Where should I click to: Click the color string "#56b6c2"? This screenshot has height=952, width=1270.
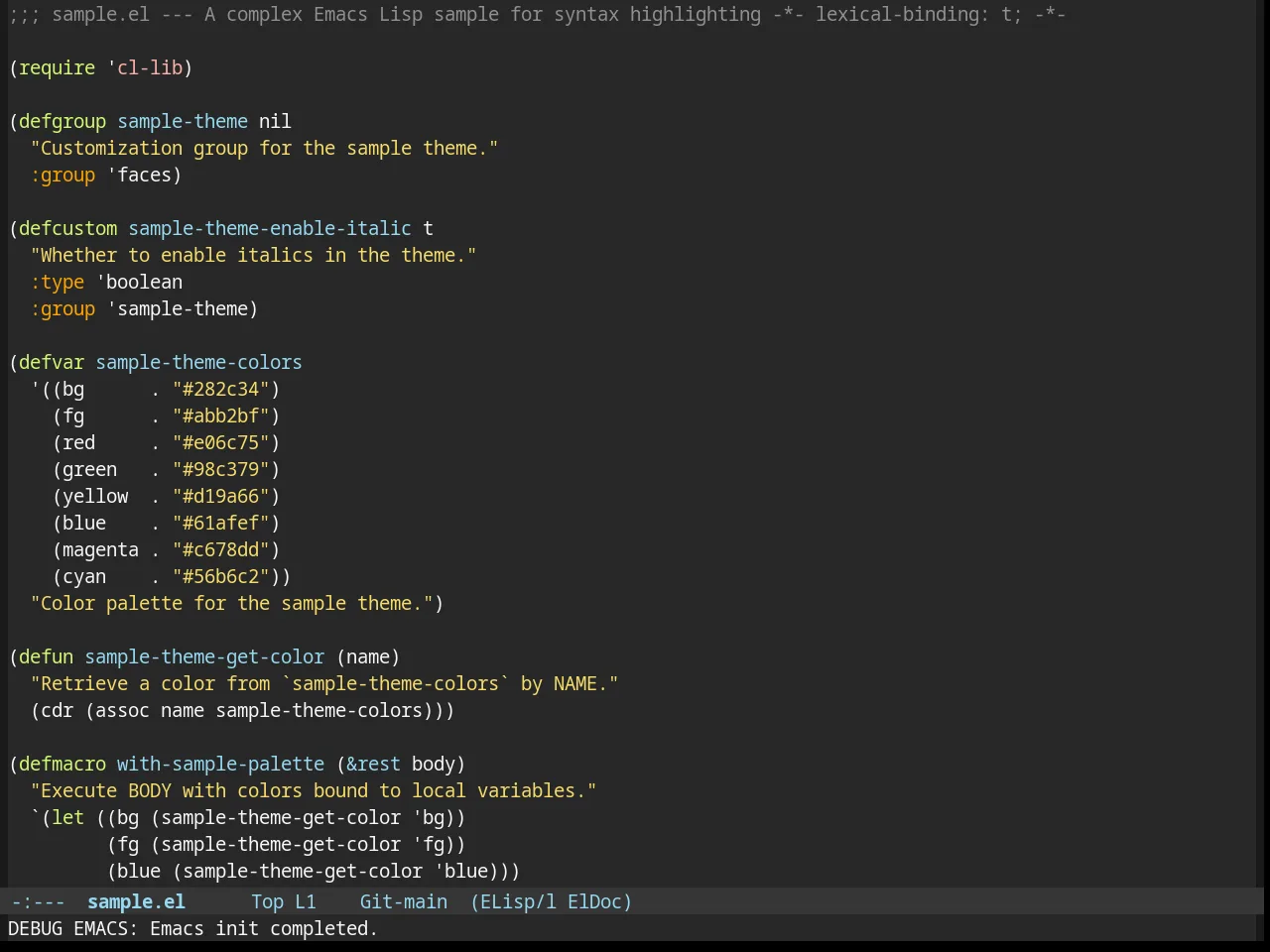[x=220, y=576]
